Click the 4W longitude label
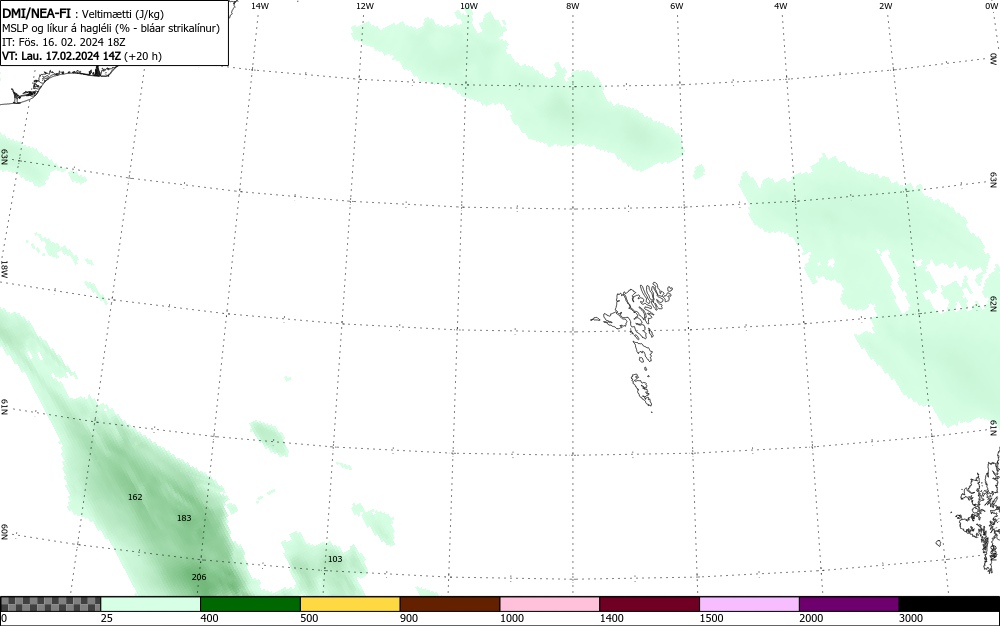 tap(781, 6)
